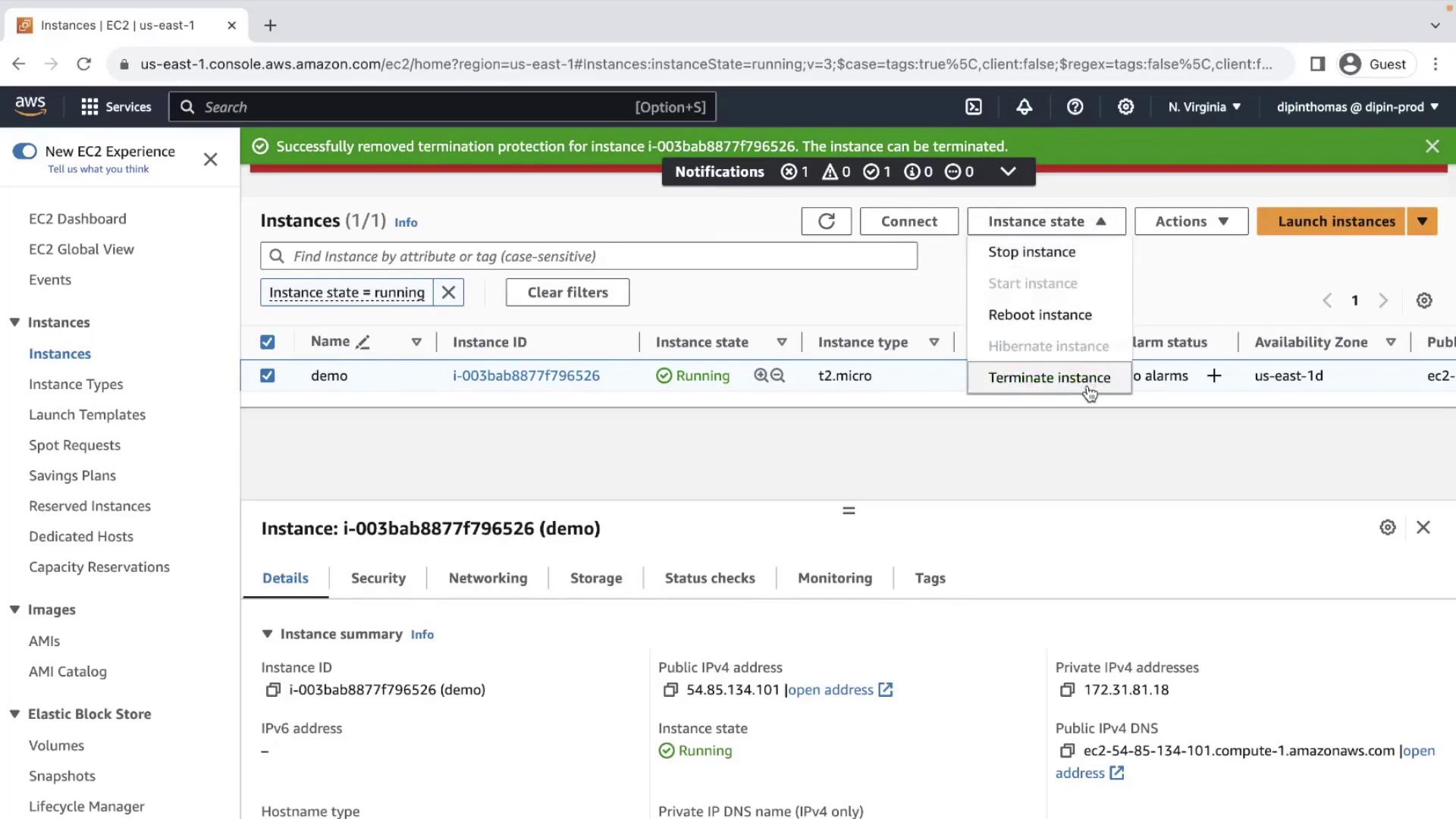The width and height of the screenshot is (1456, 819).
Task: Open the Actions dropdown
Action: [1191, 221]
